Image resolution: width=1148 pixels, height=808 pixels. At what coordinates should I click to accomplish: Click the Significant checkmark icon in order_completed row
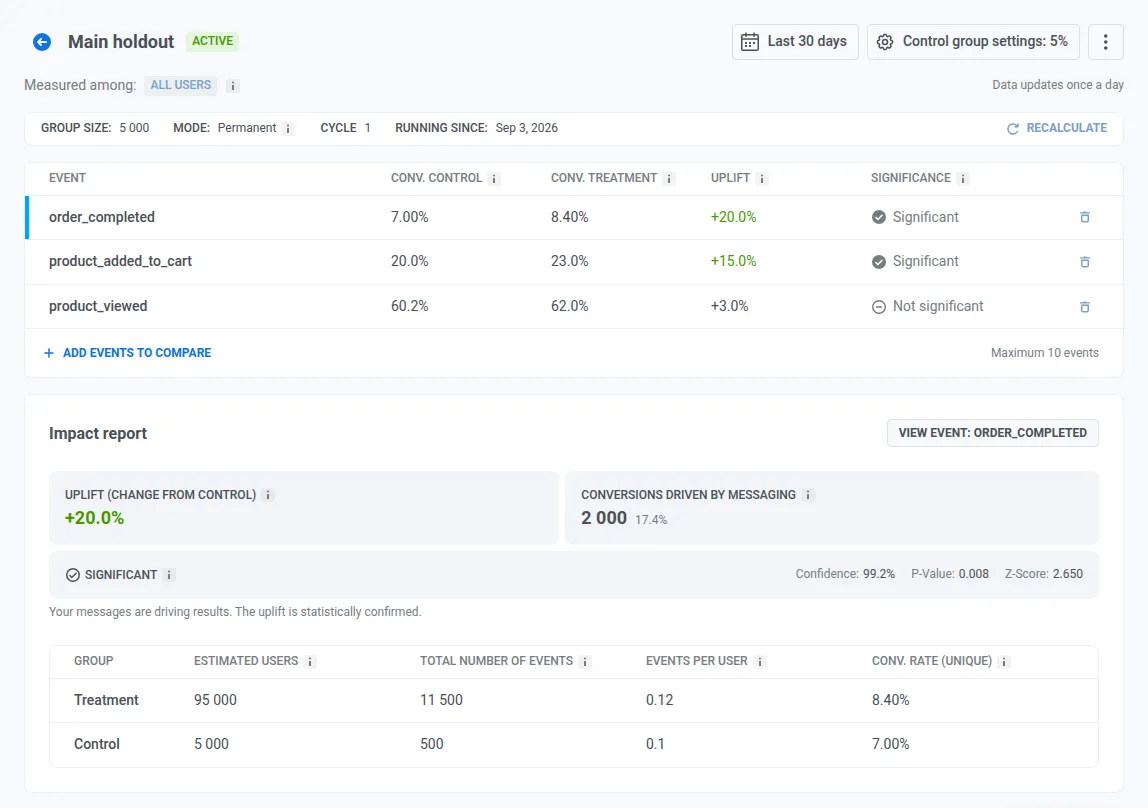[879, 217]
